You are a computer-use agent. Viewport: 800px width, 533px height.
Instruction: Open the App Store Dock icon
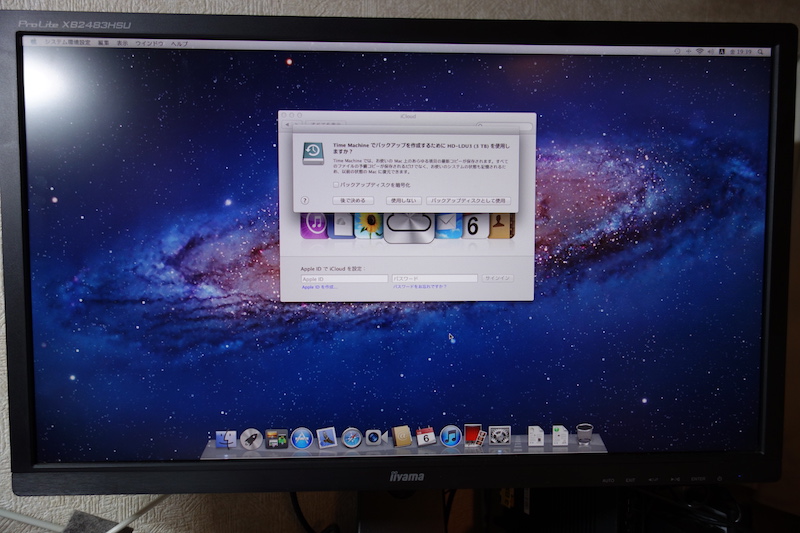point(302,438)
